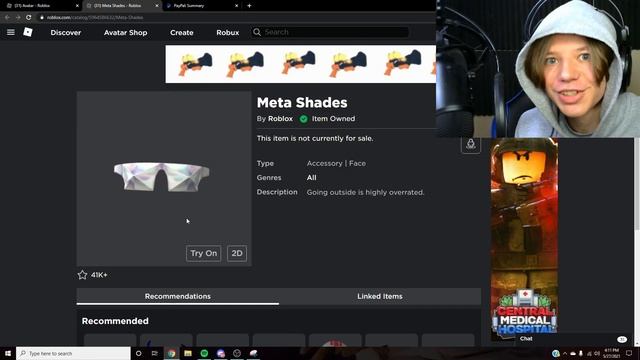Open the Robux page
The height and width of the screenshot is (360, 640).
point(227,33)
